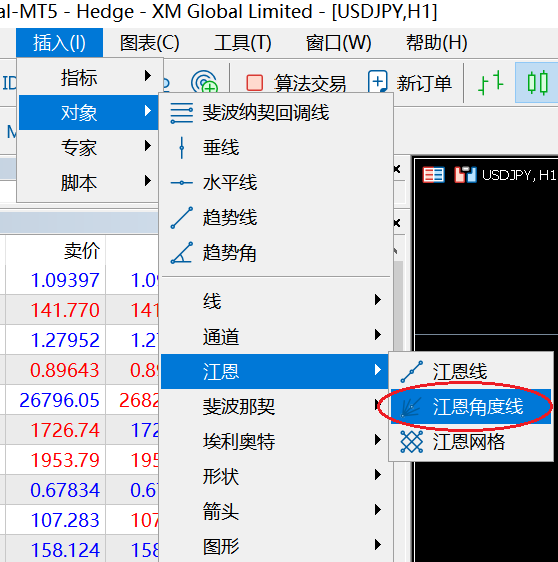The image size is (558, 562).
Task: Switch chart to bar chart icon
Action: pos(490,83)
